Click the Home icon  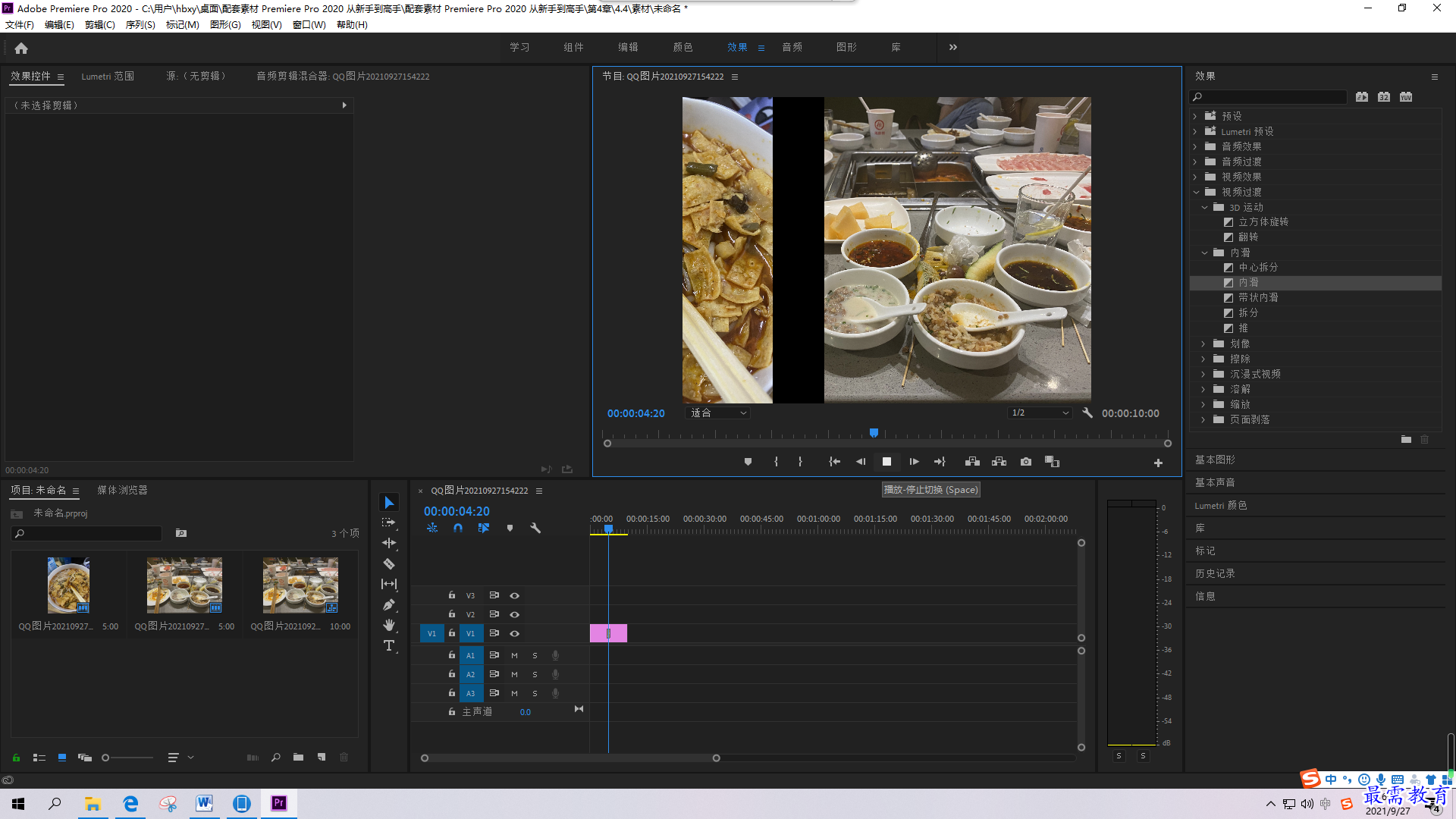tap(21, 48)
